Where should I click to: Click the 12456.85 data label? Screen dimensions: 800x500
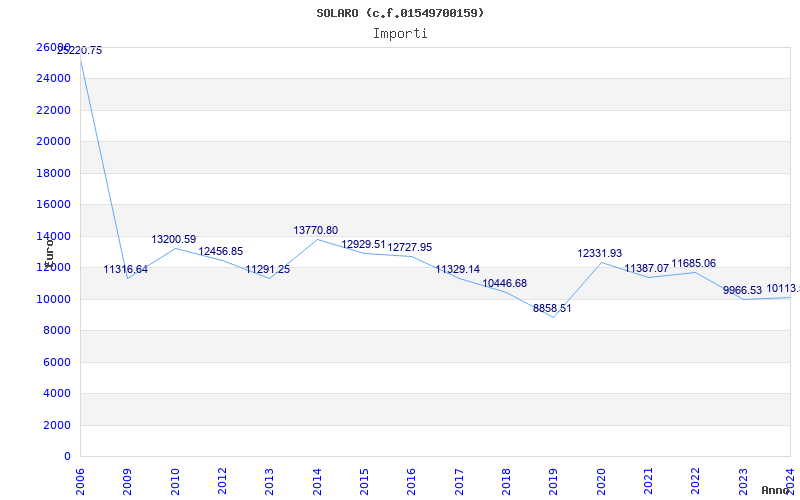click(220, 252)
